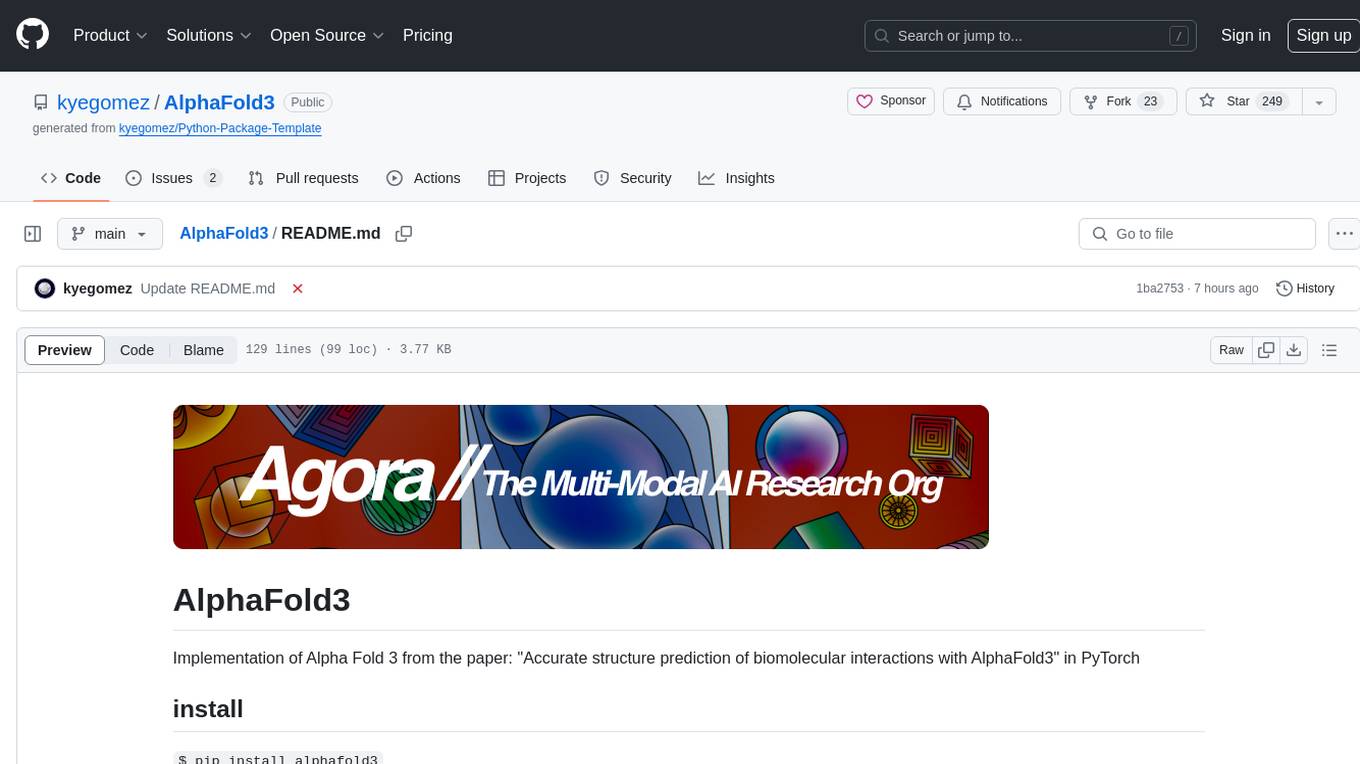Viewport: 1360px width, 764px height.
Task: Open the kyegomez/Python-Package-Template link
Action: (x=220, y=128)
